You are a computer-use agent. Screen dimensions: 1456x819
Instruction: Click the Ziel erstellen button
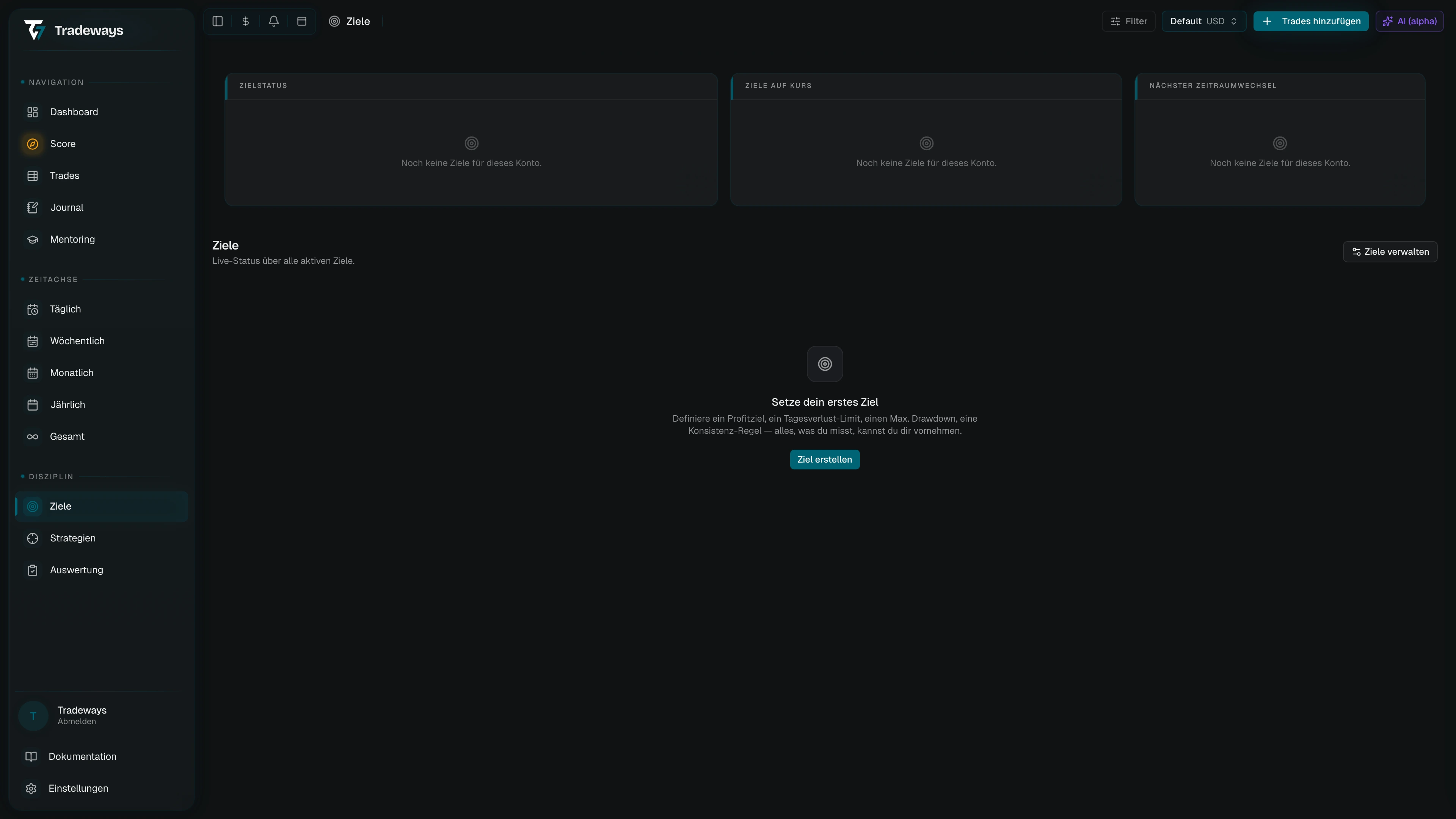coord(825,460)
